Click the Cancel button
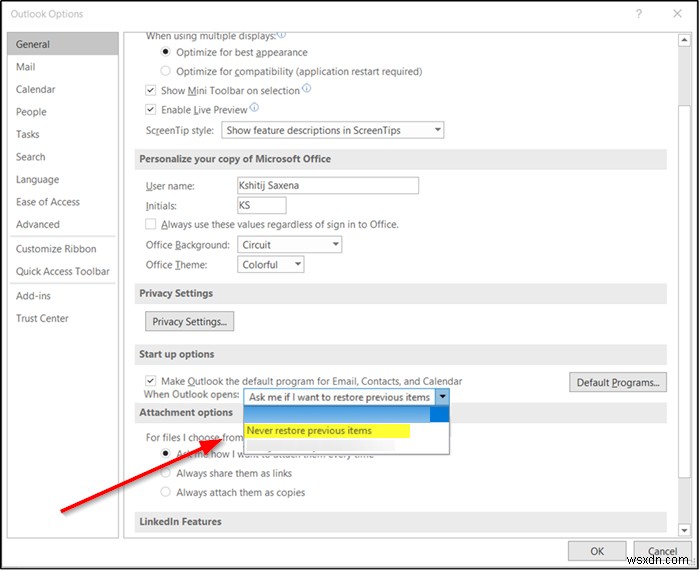 coord(662,551)
